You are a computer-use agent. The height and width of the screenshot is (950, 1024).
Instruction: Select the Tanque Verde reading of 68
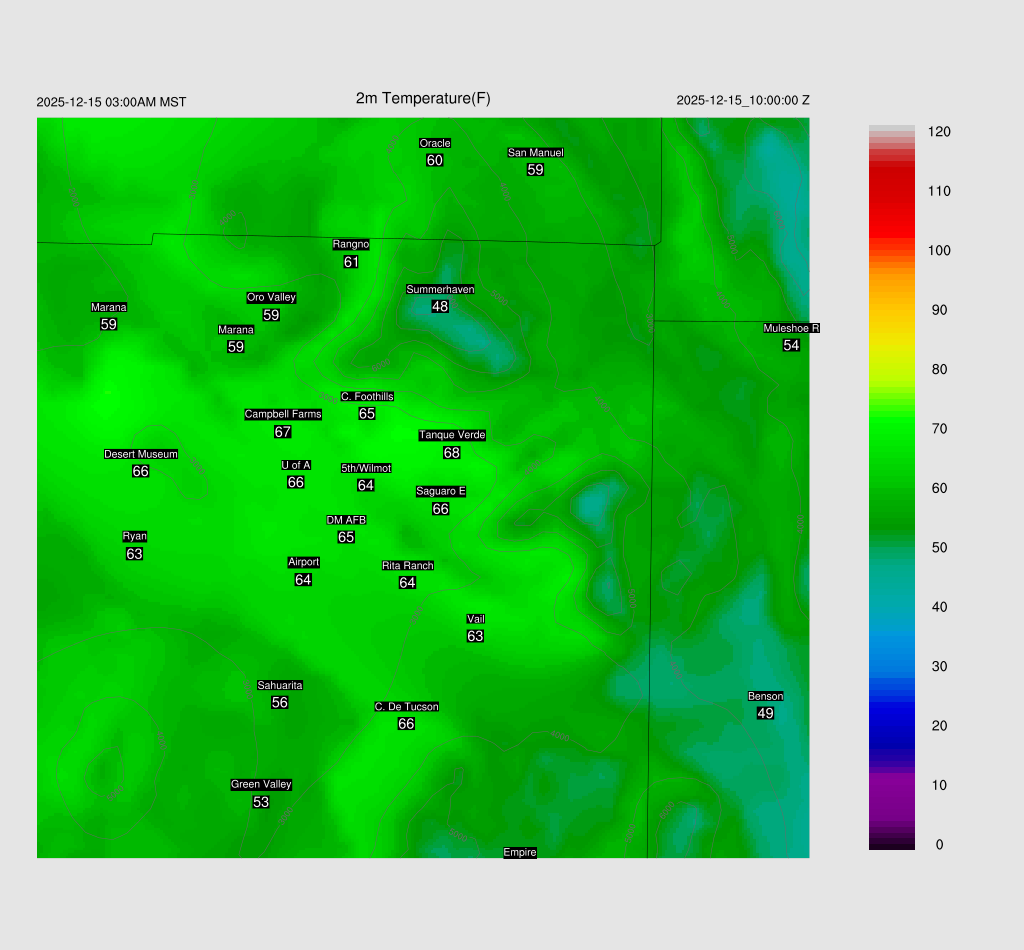coord(452,453)
